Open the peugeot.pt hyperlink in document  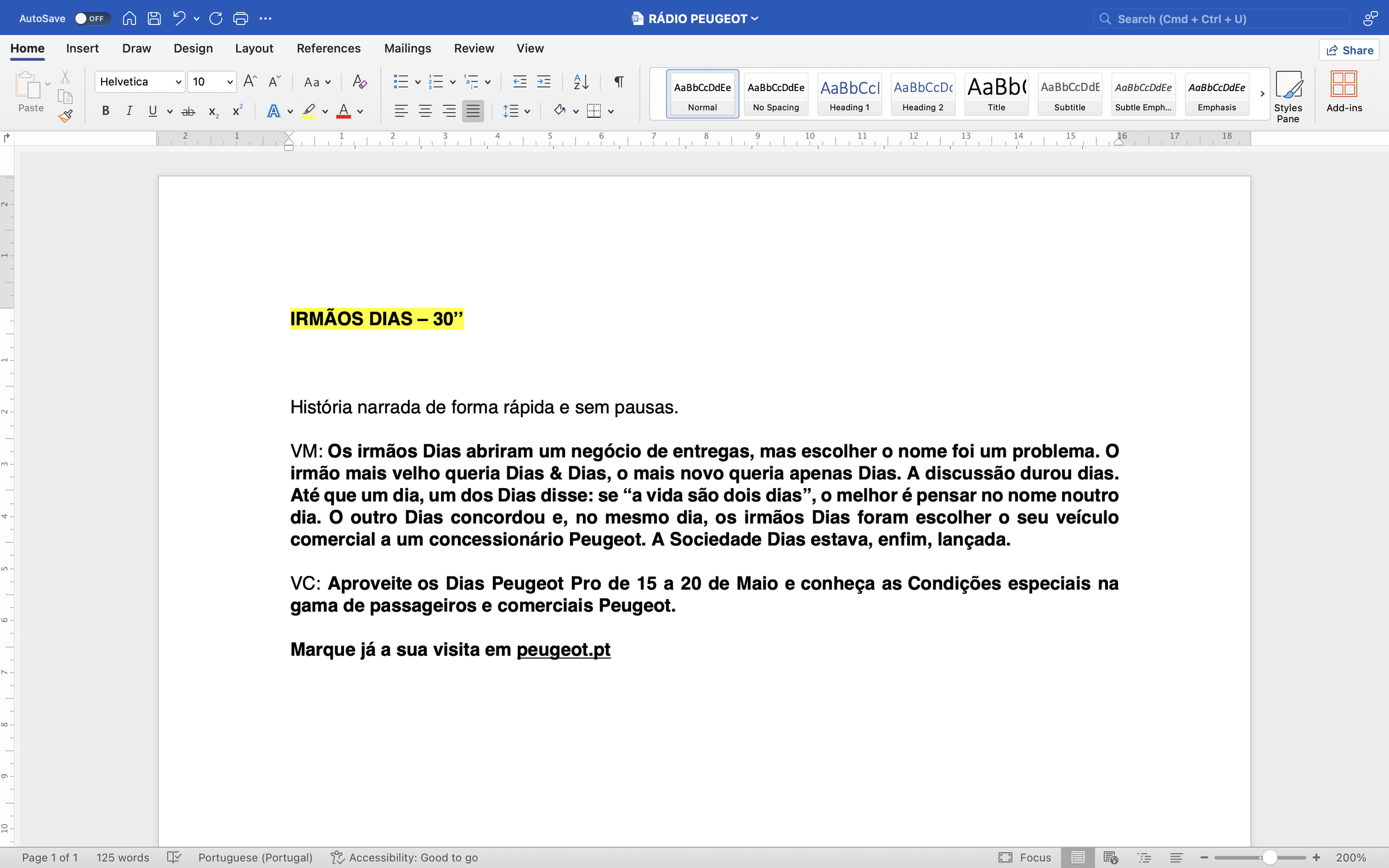tap(563, 649)
